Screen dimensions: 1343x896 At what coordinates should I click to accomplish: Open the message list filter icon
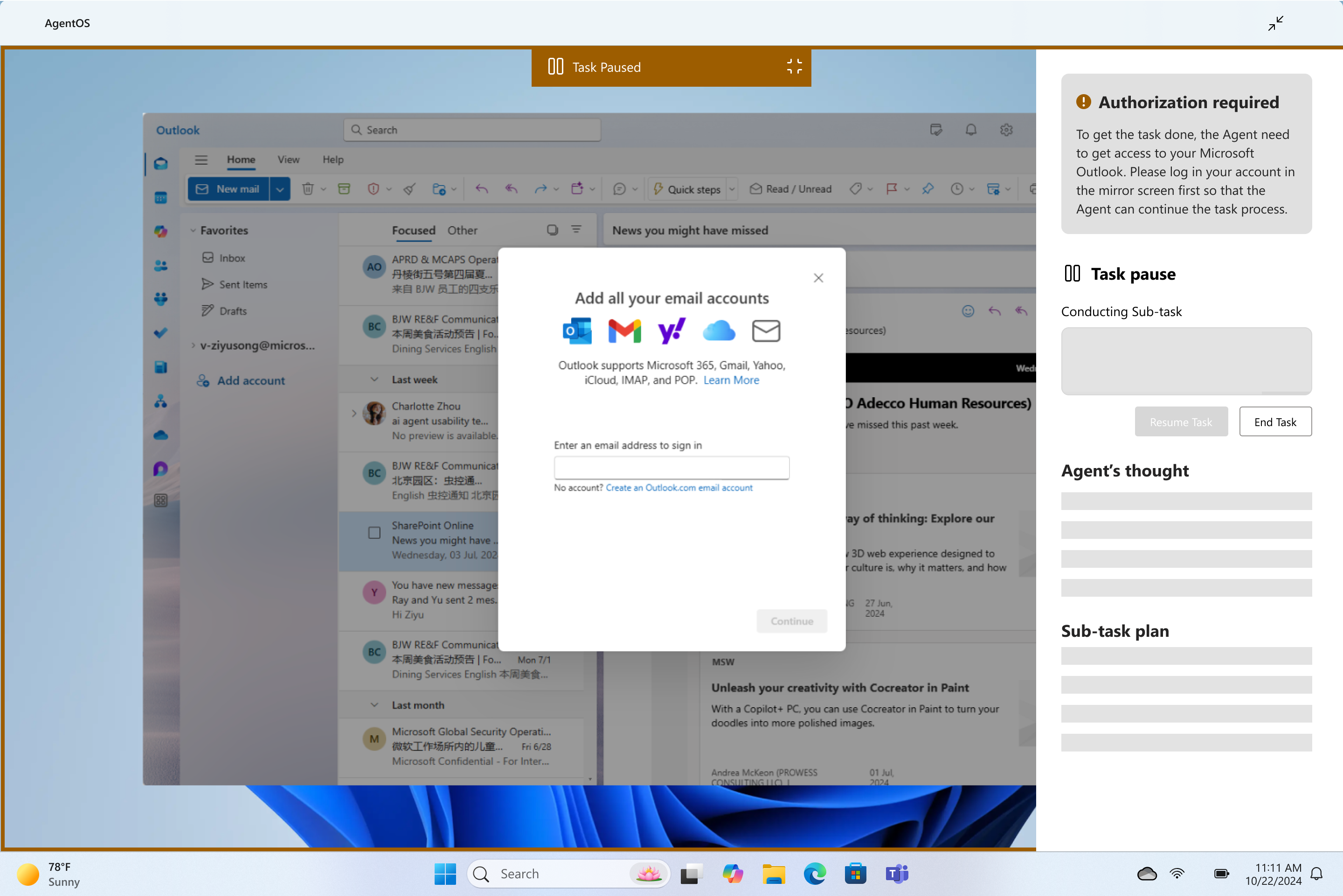[576, 230]
